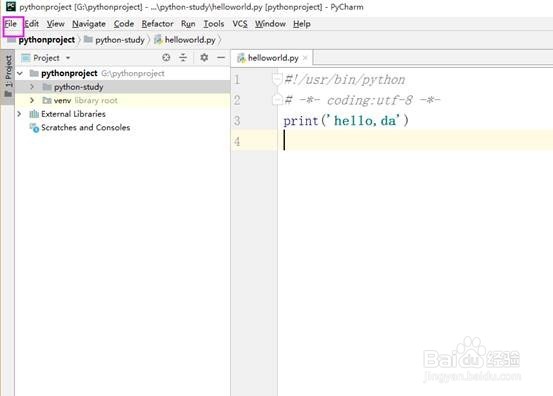Viewport: 553px width, 396px height.
Task: Open the View menu
Action: click(x=55, y=24)
